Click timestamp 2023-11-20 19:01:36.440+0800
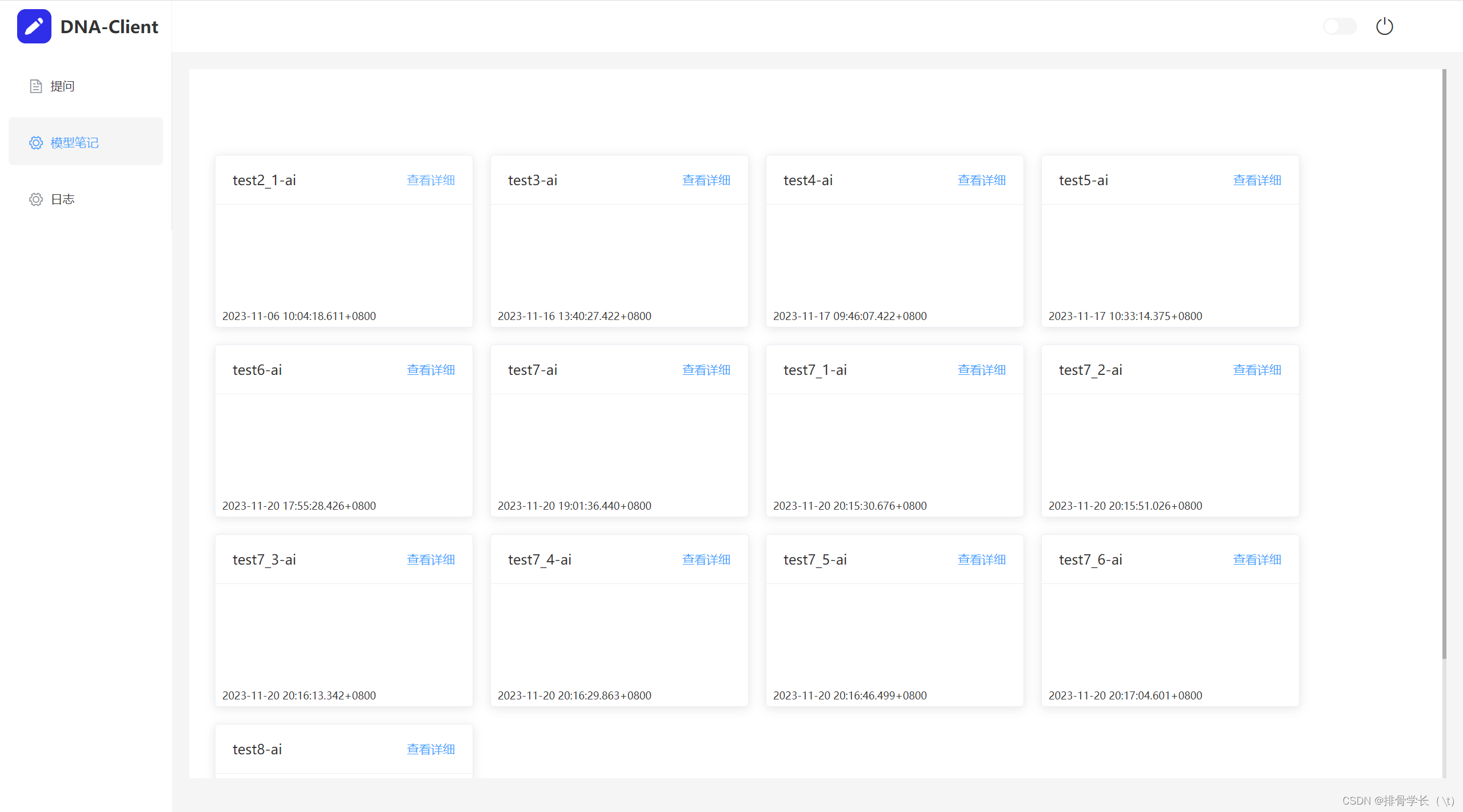 click(x=574, y=506)
